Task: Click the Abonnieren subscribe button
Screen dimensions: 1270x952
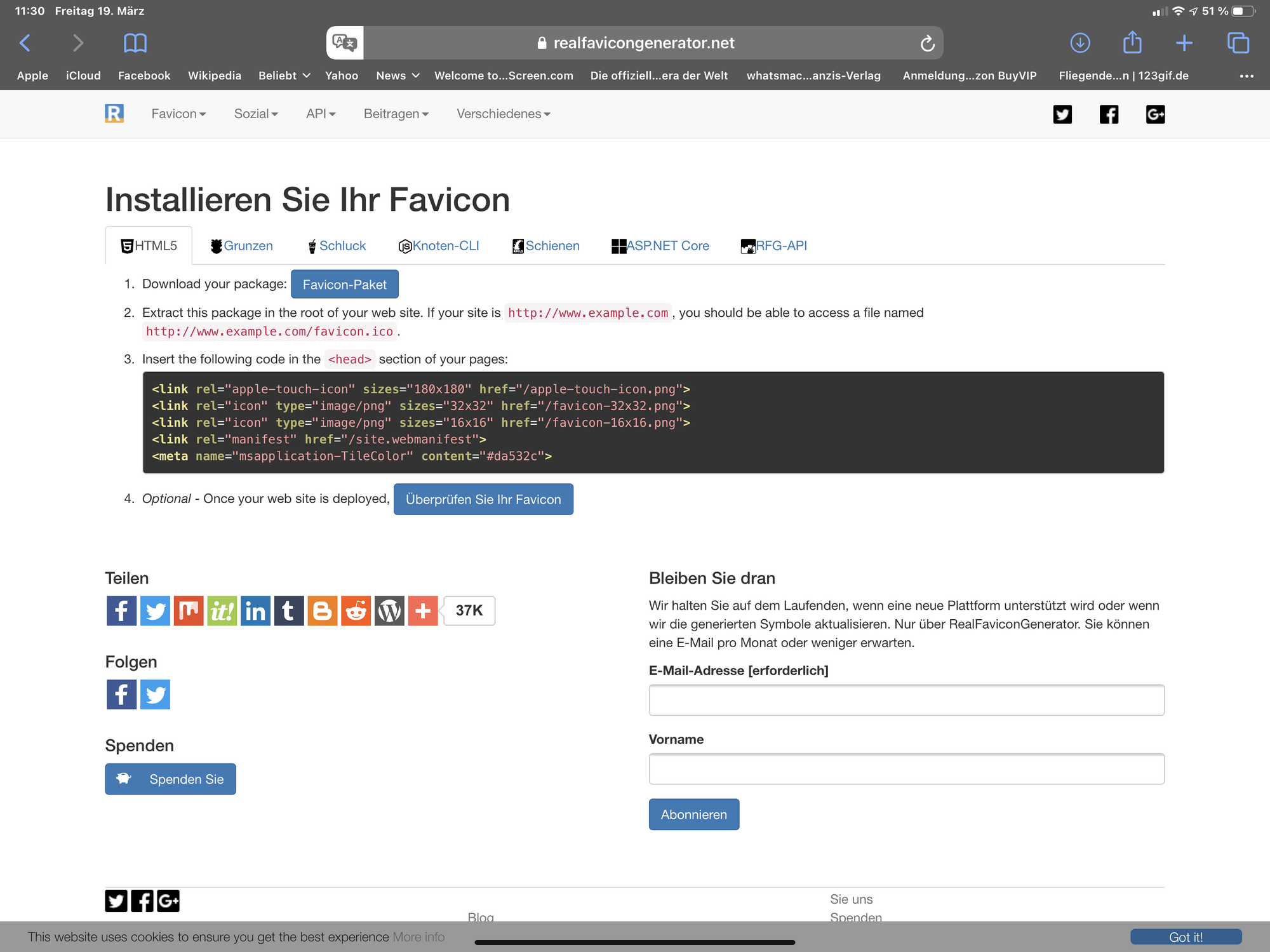Action: click(x=694, y=814)
